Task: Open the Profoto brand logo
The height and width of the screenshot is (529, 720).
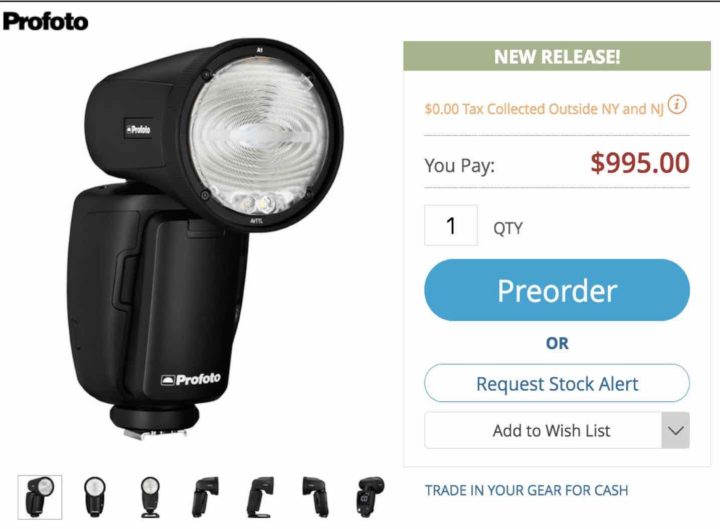Action: 45,22
